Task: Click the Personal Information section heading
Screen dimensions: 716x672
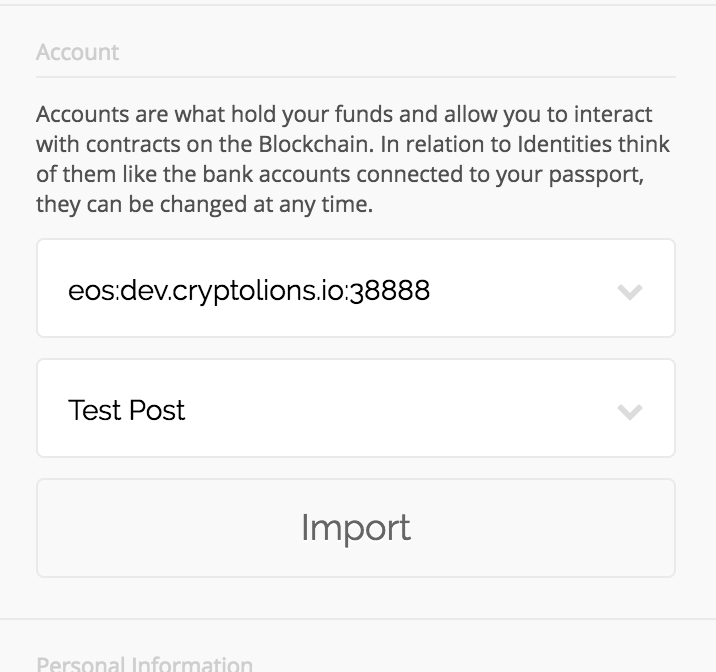Action: click(144, 663)
